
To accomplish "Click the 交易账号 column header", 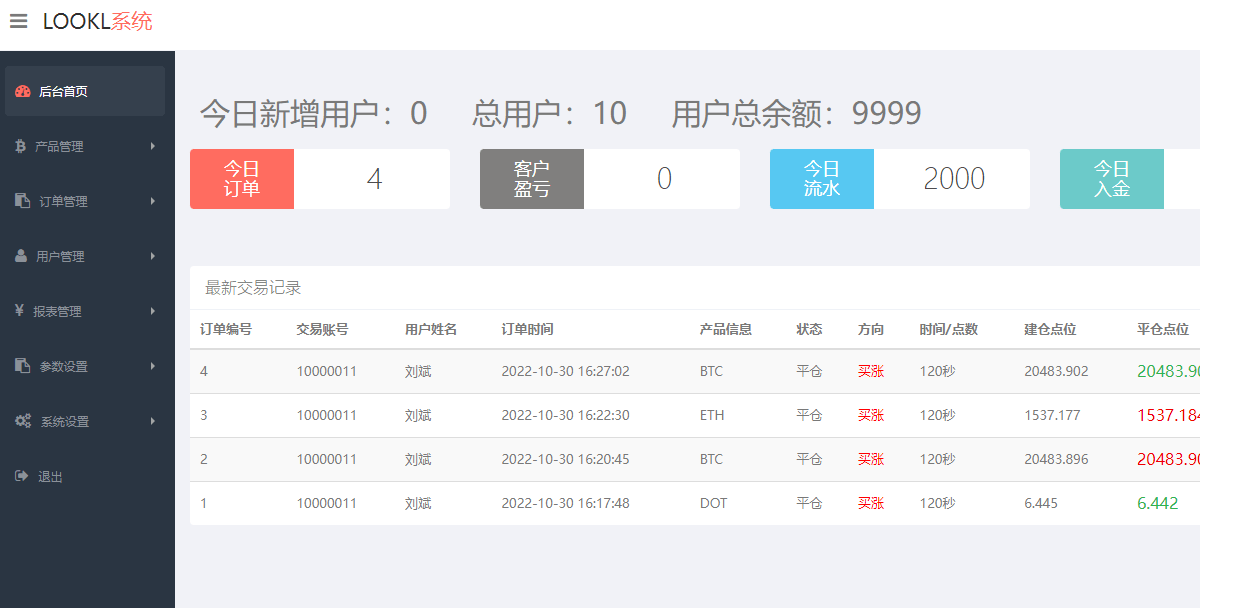I will pos(322,329).
